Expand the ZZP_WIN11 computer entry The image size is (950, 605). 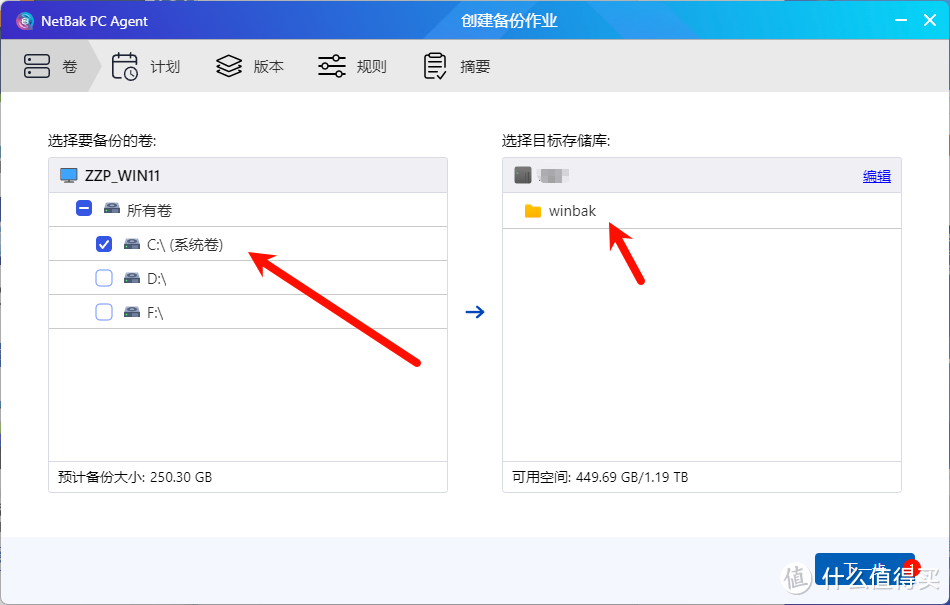[x=120, y=175]
